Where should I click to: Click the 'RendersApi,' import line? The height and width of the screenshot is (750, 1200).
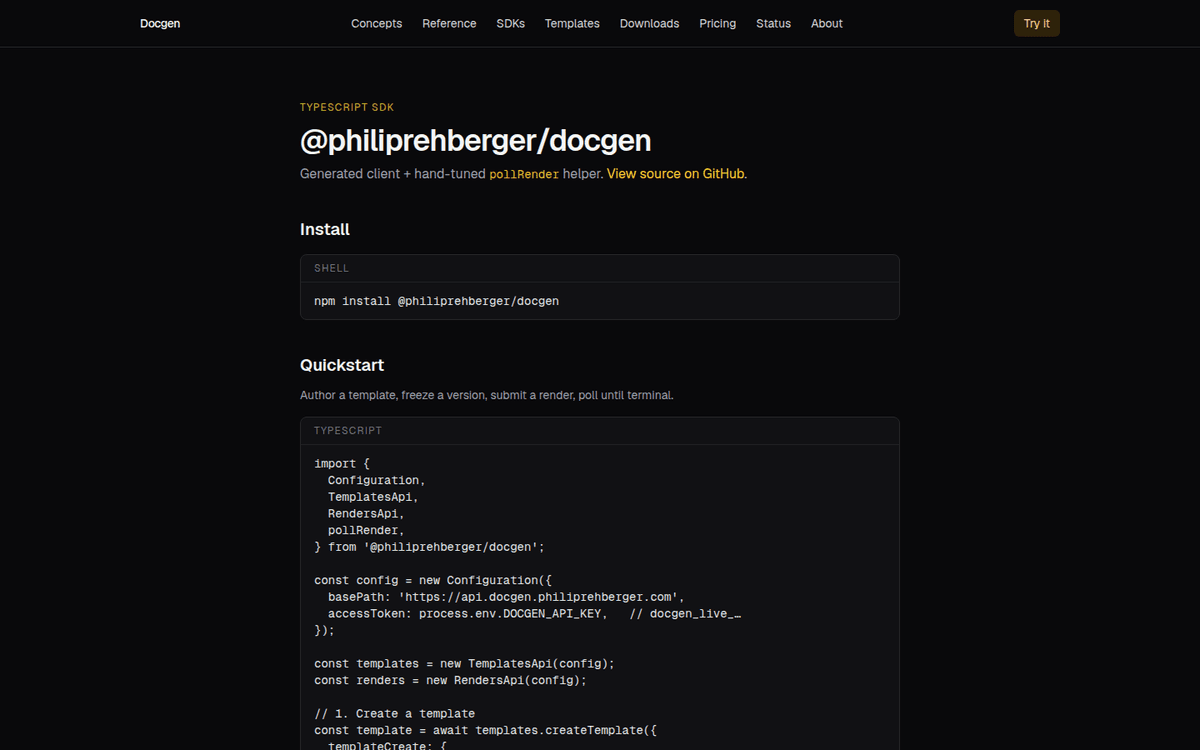coord(366,514)
